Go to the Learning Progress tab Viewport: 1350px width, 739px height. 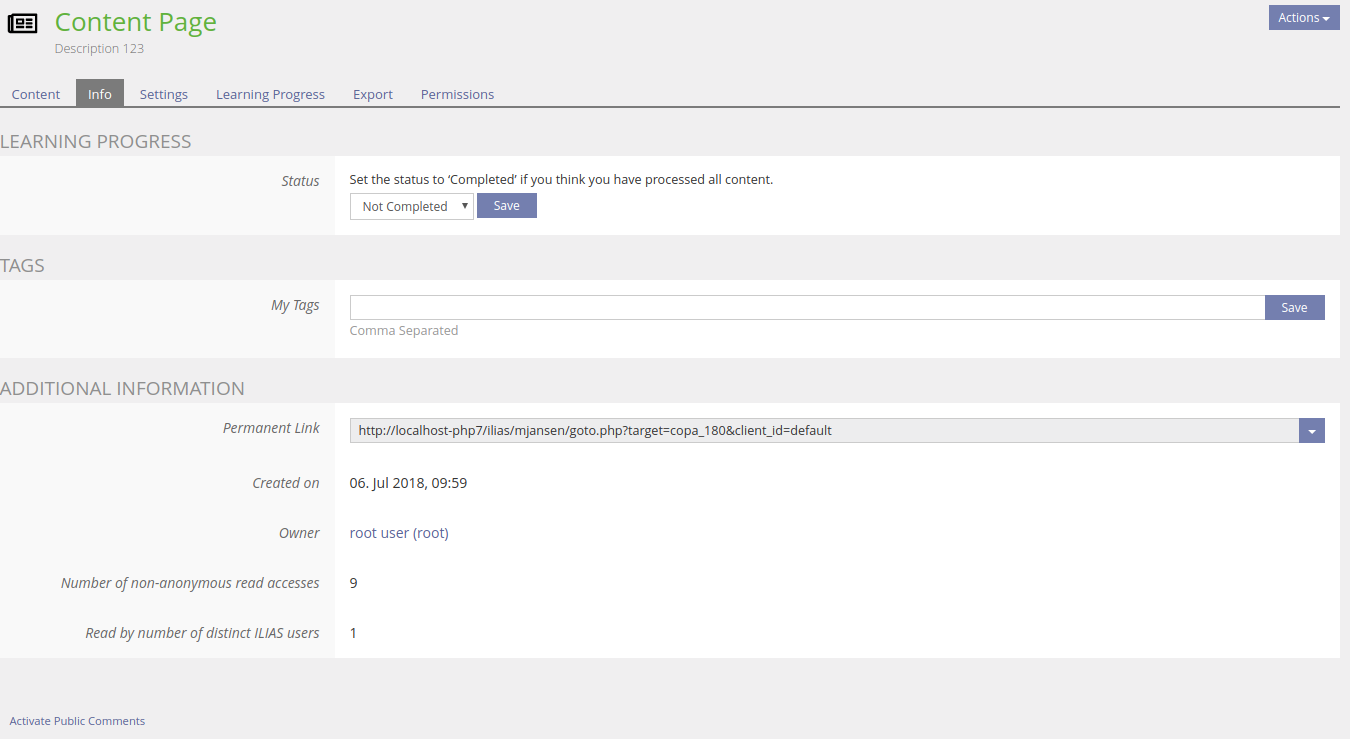point(270,94)
